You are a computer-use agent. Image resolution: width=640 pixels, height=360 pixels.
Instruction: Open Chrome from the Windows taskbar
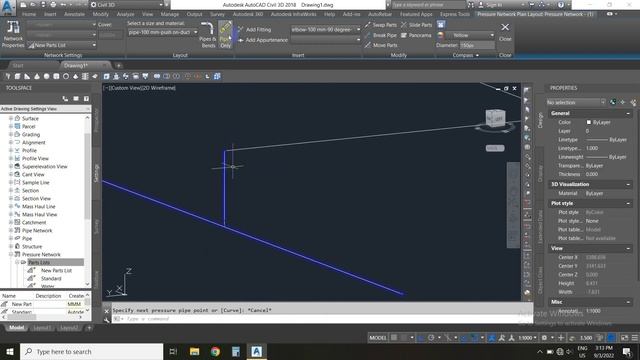215,351
